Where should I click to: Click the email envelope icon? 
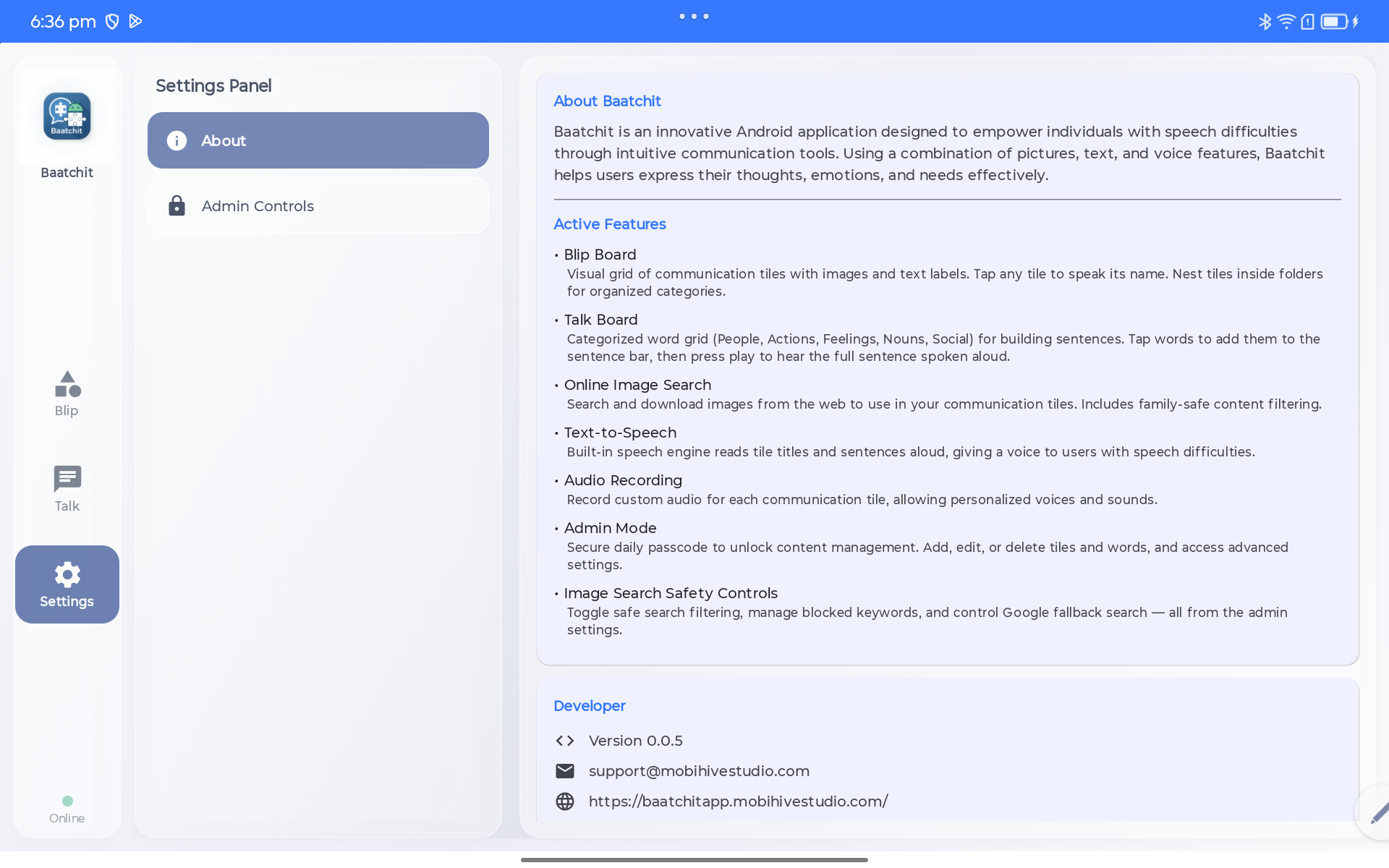(x=565, y=771)
